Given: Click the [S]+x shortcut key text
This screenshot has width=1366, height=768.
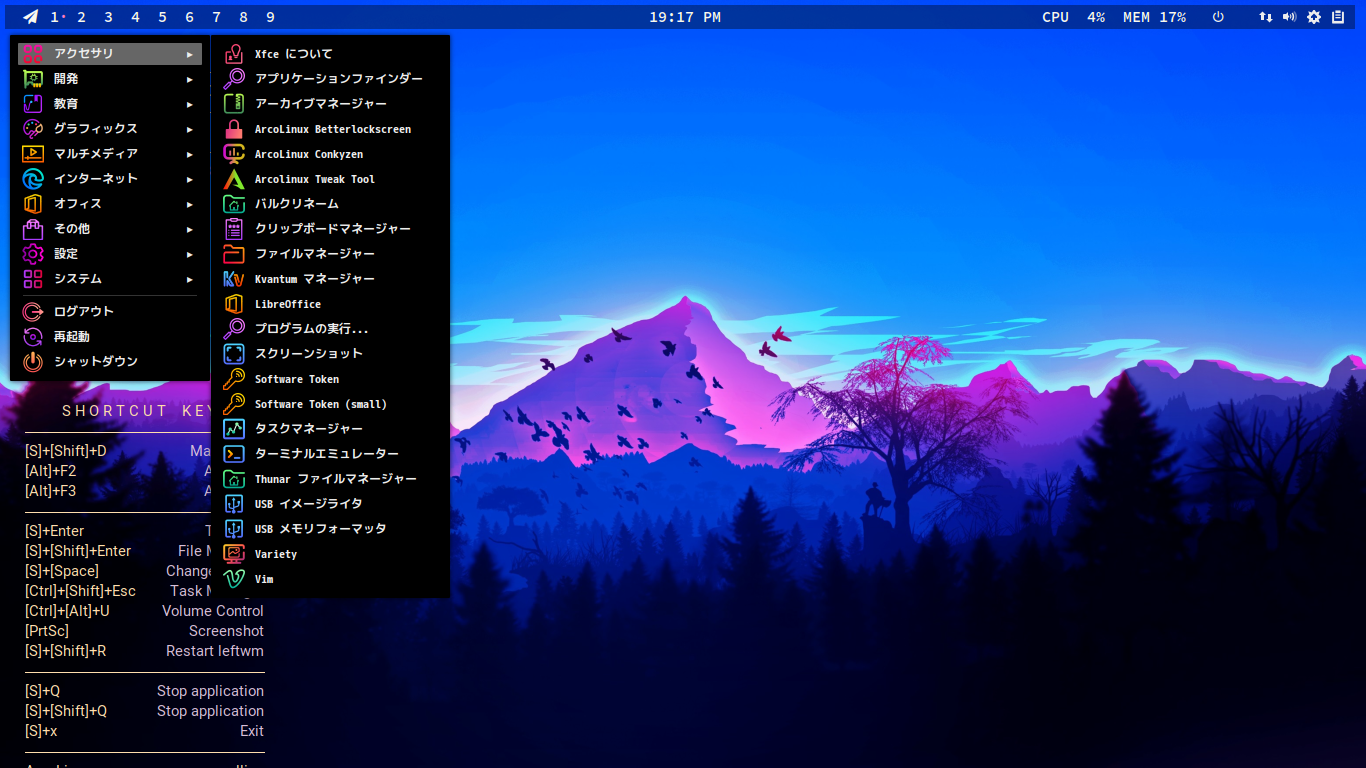Looking at the screenshot, I should [x=41, y=731].
